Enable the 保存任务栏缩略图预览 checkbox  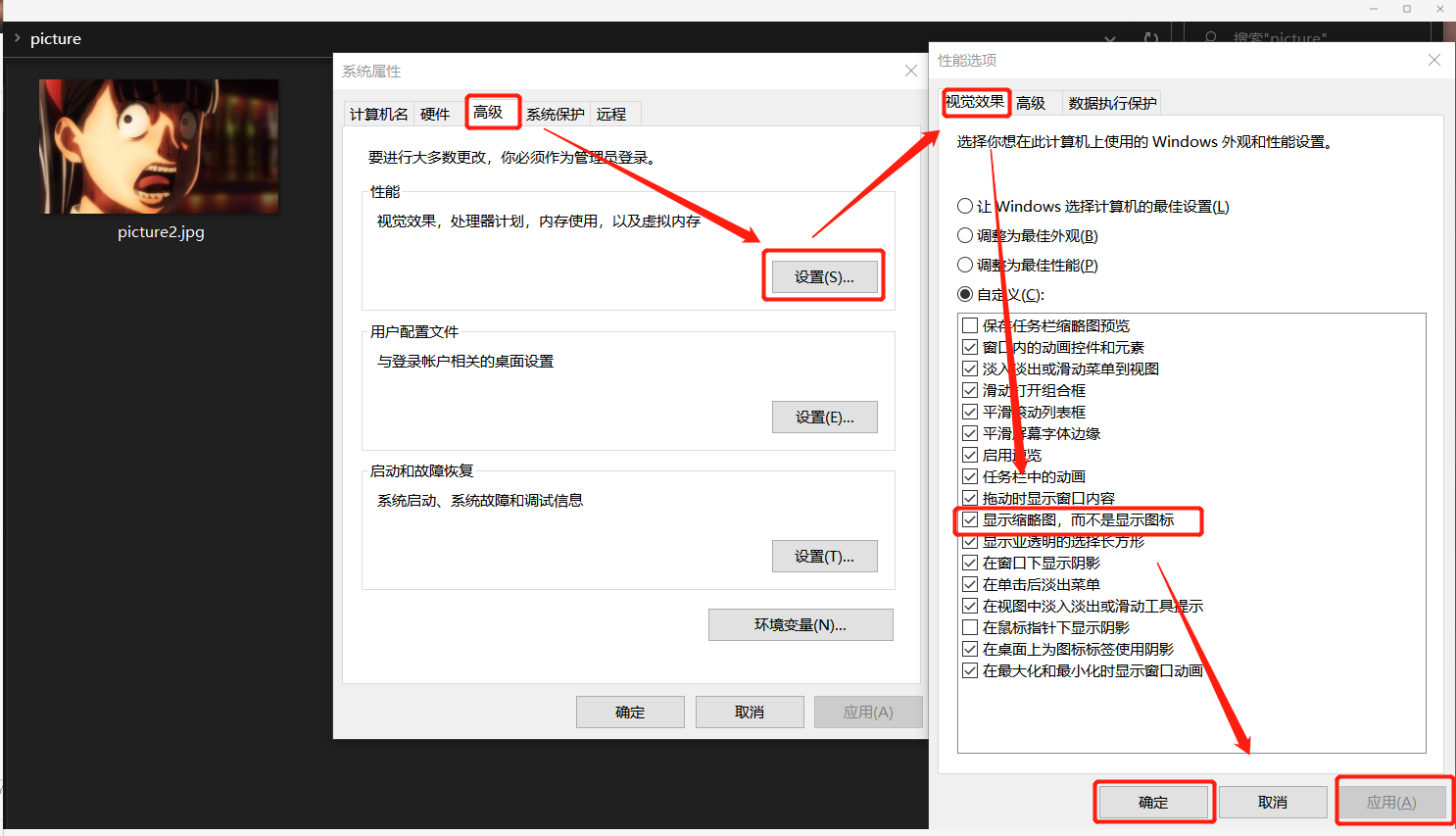click(x=969, y=324)
